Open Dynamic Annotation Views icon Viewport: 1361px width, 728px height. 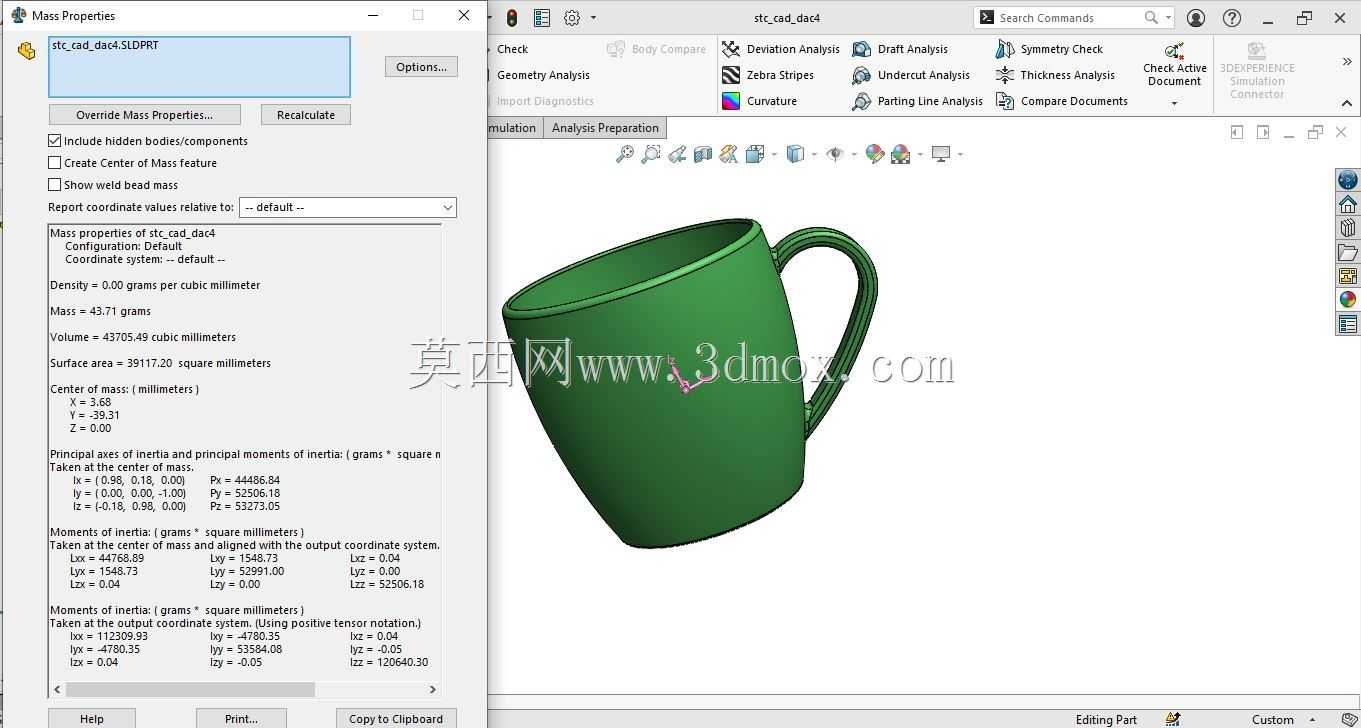[729, 154]
